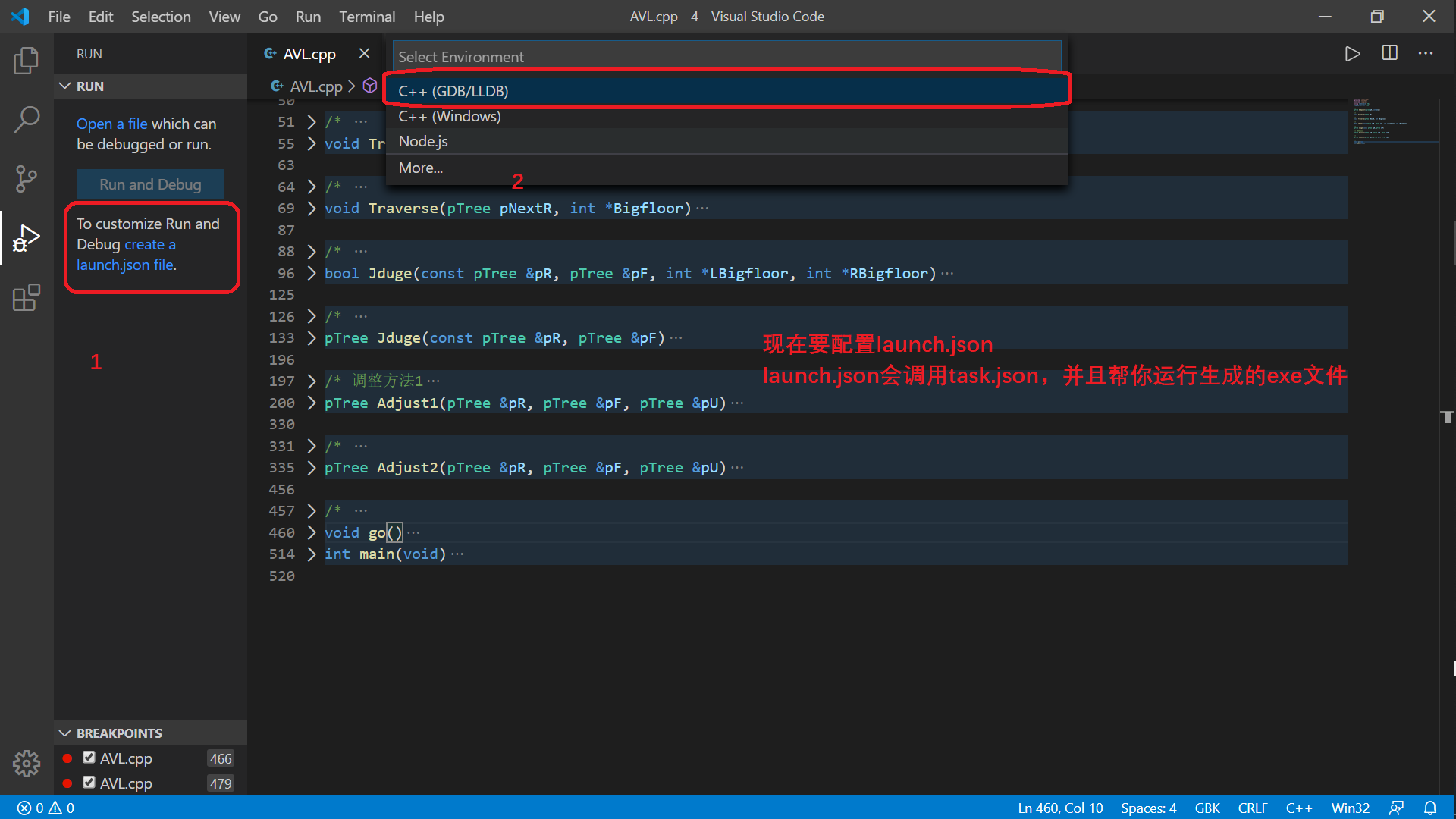The width and height of the screenshot is (1456, 819).
Task: Expand folded comment at line 457
Action: click(x=312, y=511)
